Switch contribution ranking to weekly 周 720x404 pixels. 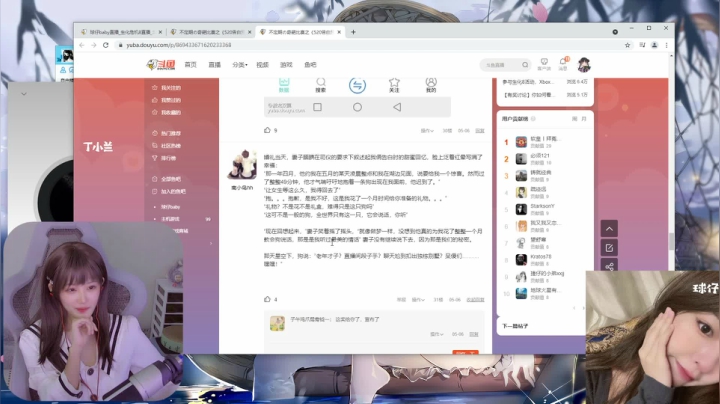tap(574, 119)
